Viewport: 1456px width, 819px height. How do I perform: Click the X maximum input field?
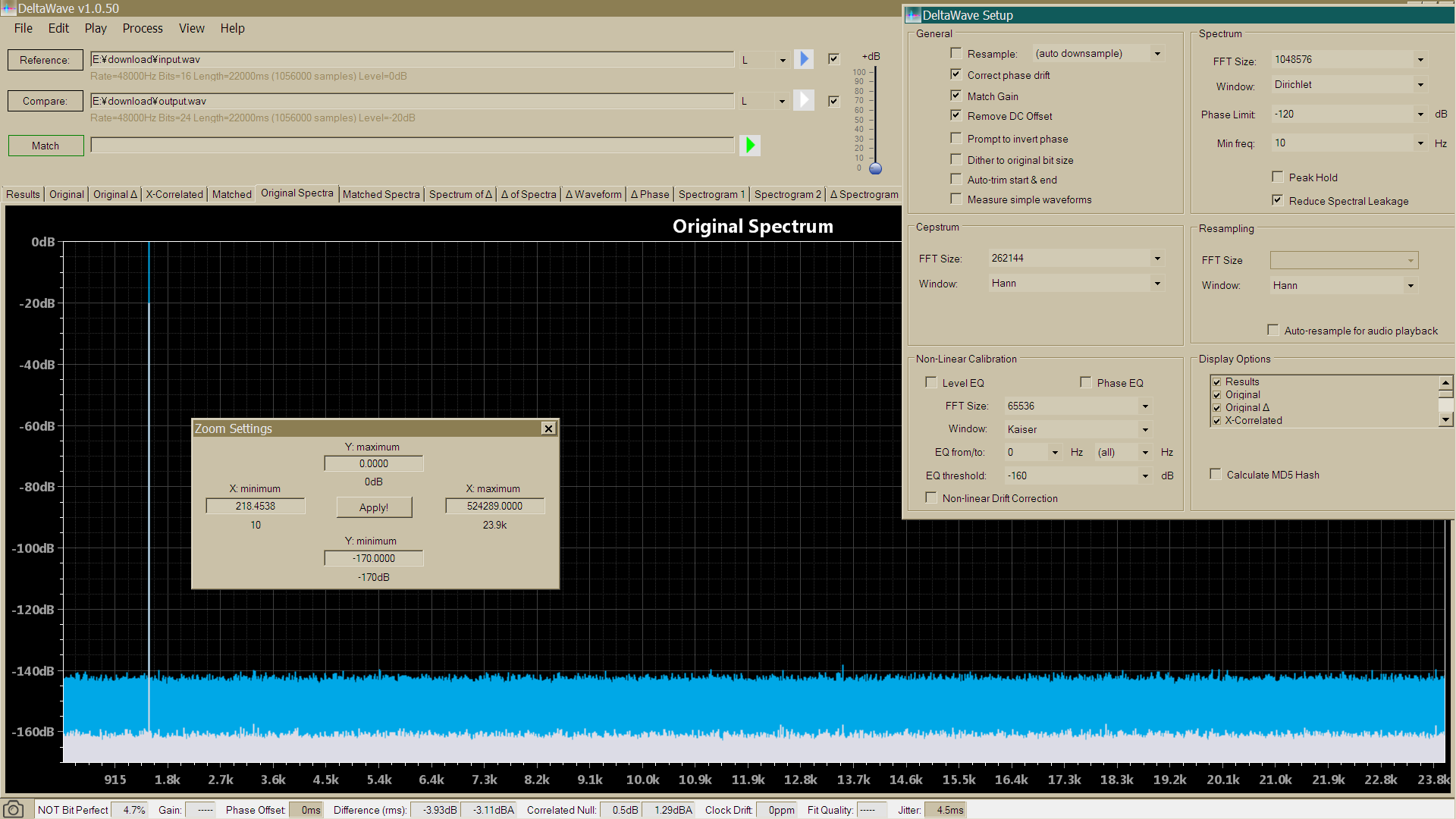coord(494,506)
